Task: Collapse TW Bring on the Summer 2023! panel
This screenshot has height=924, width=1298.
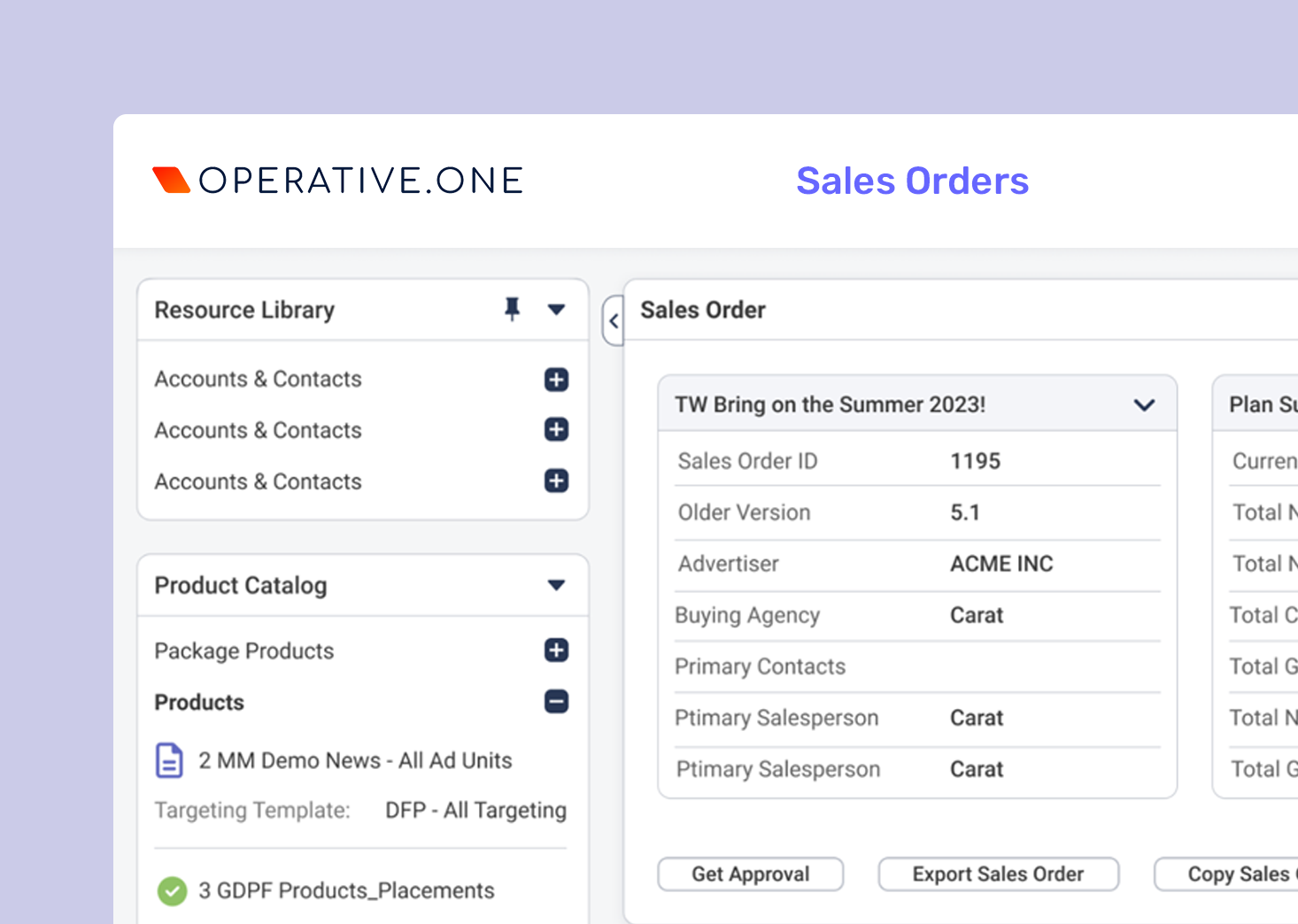Action: (x=1144, y=405)
